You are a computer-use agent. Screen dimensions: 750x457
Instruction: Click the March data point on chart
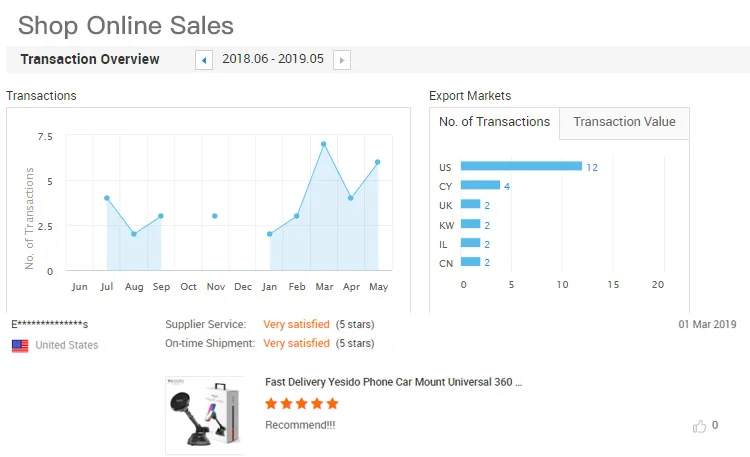(324, 144)
